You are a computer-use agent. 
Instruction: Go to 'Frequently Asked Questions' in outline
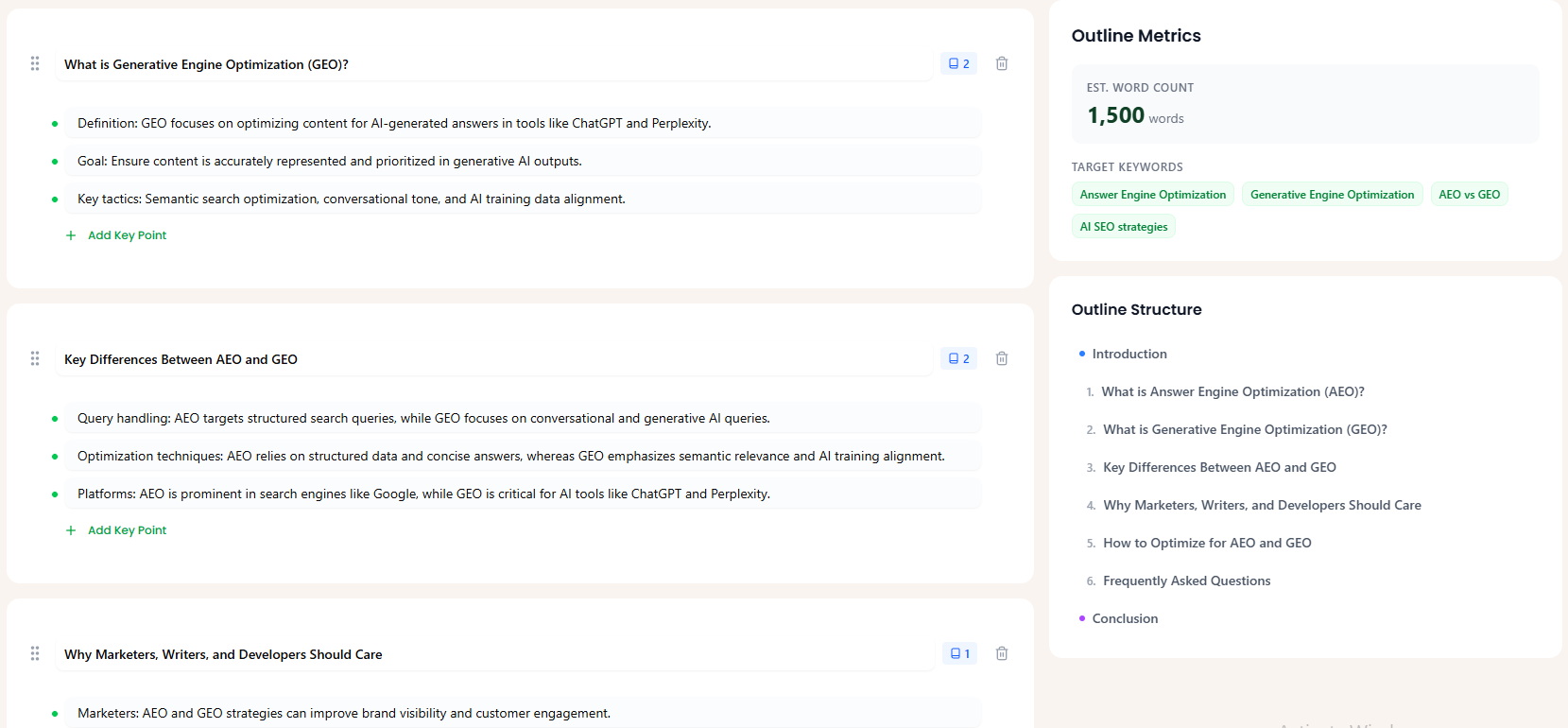tap(1186, 581)
